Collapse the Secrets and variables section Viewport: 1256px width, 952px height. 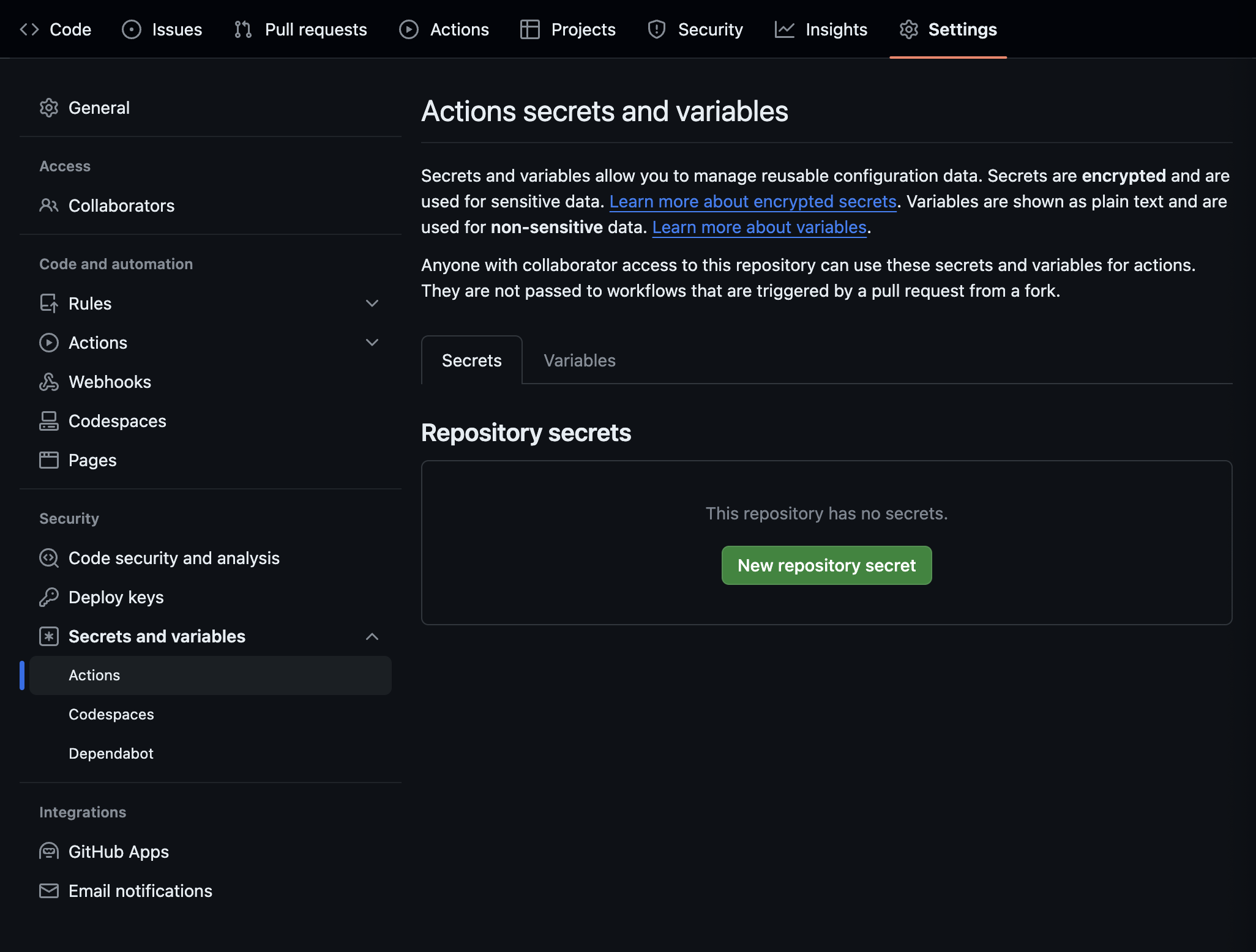click(x=373, y=636)
